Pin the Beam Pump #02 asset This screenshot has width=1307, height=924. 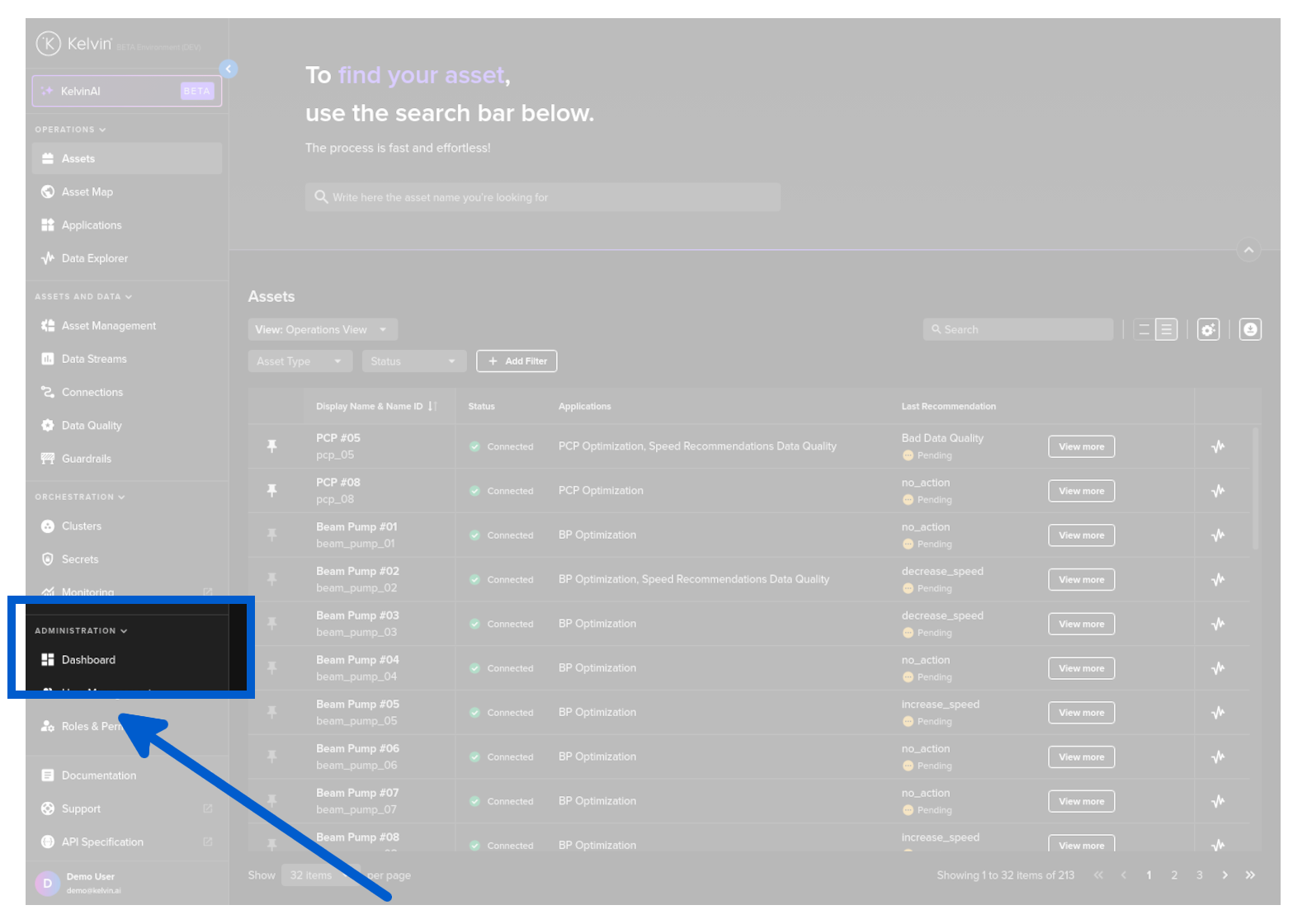[x=271, y=580]
